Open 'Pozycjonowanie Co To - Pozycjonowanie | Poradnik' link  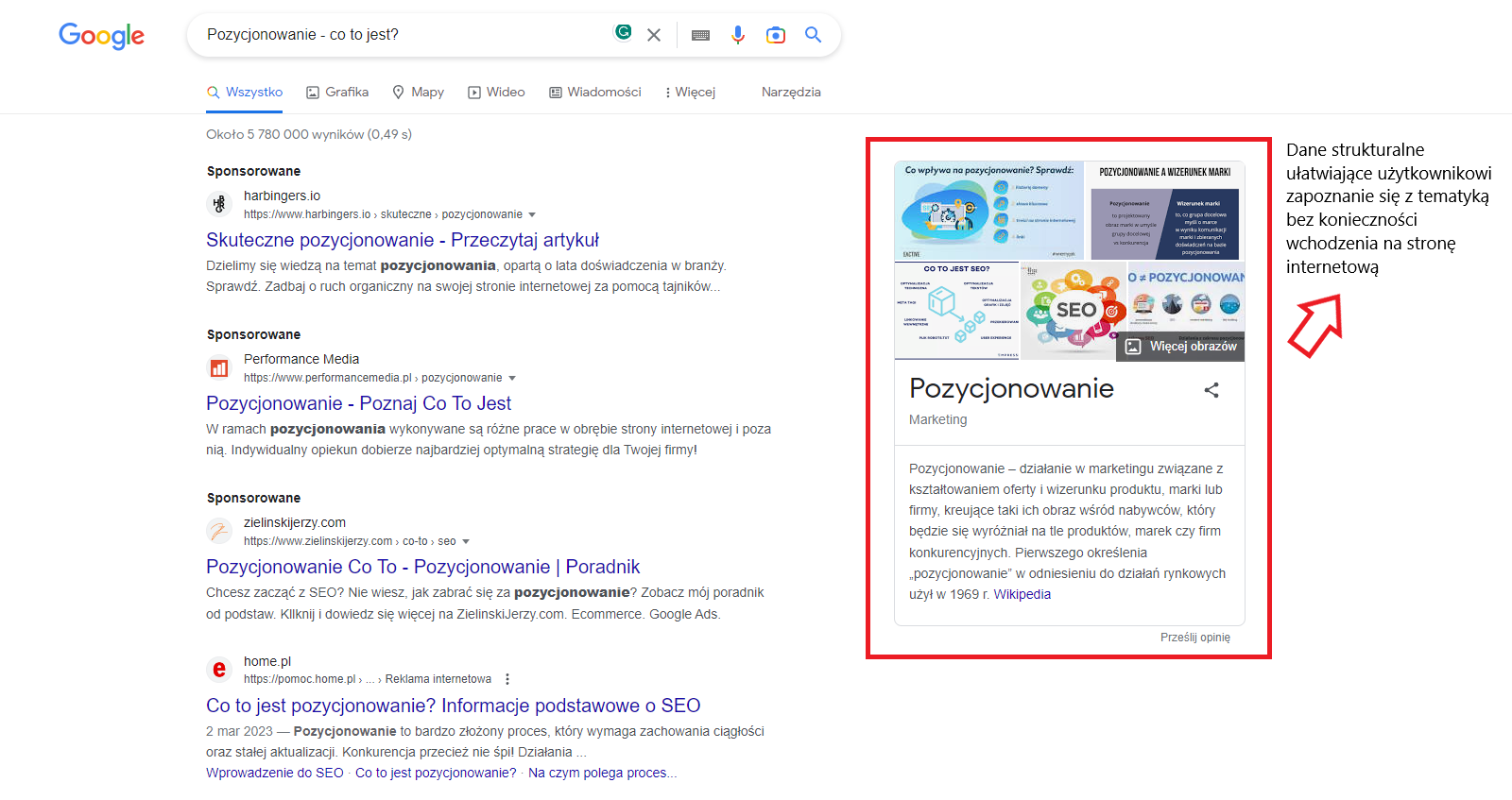click(x=423, y=567)
